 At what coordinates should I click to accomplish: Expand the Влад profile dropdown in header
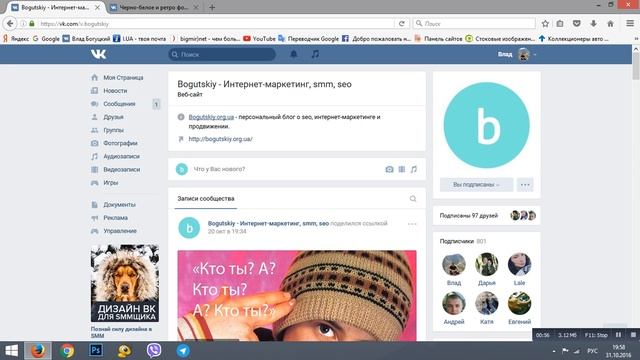517,54
